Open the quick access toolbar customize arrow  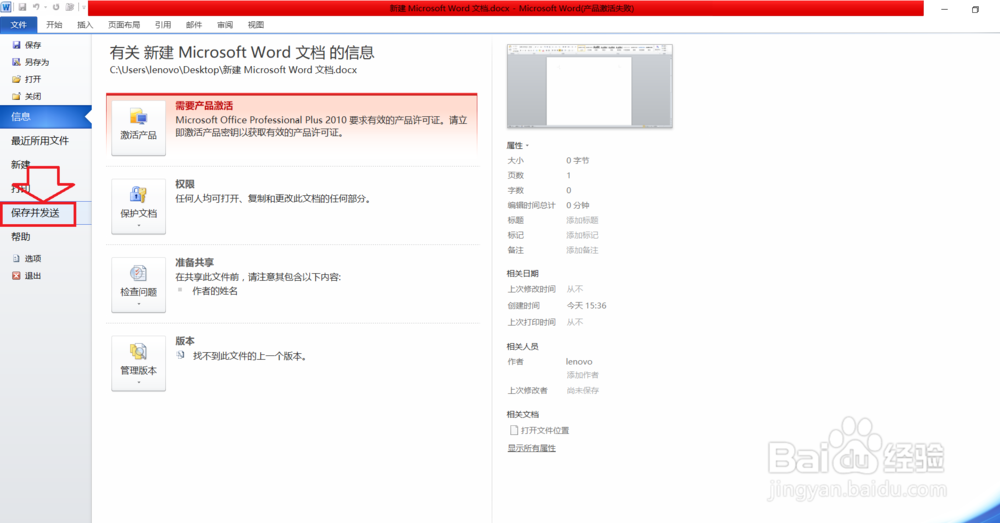point(84,7)
